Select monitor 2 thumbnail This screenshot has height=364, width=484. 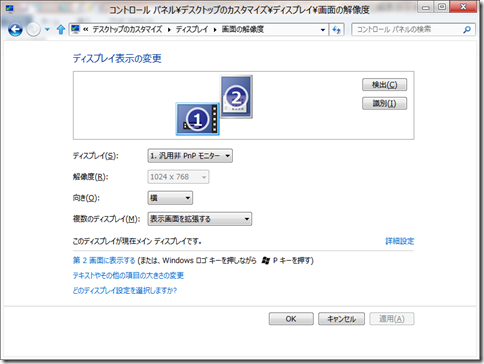[236, 97]
